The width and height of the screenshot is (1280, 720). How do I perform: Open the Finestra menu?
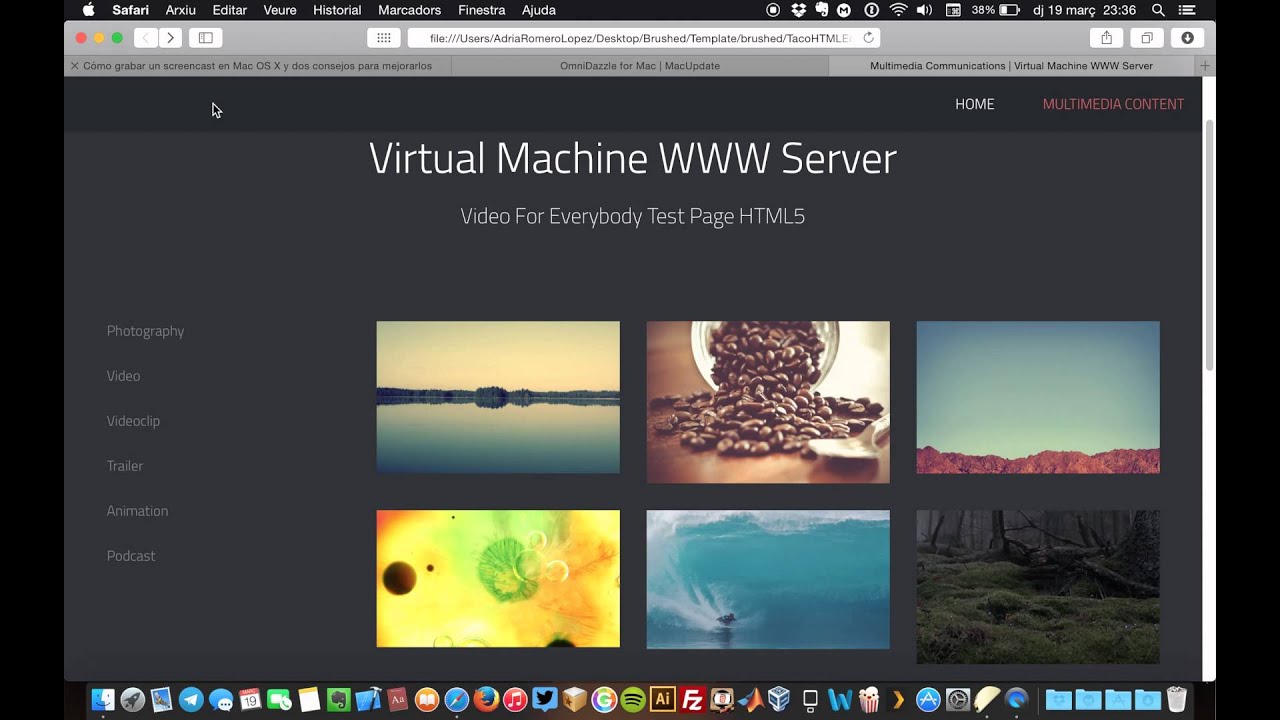click(482, 10)
